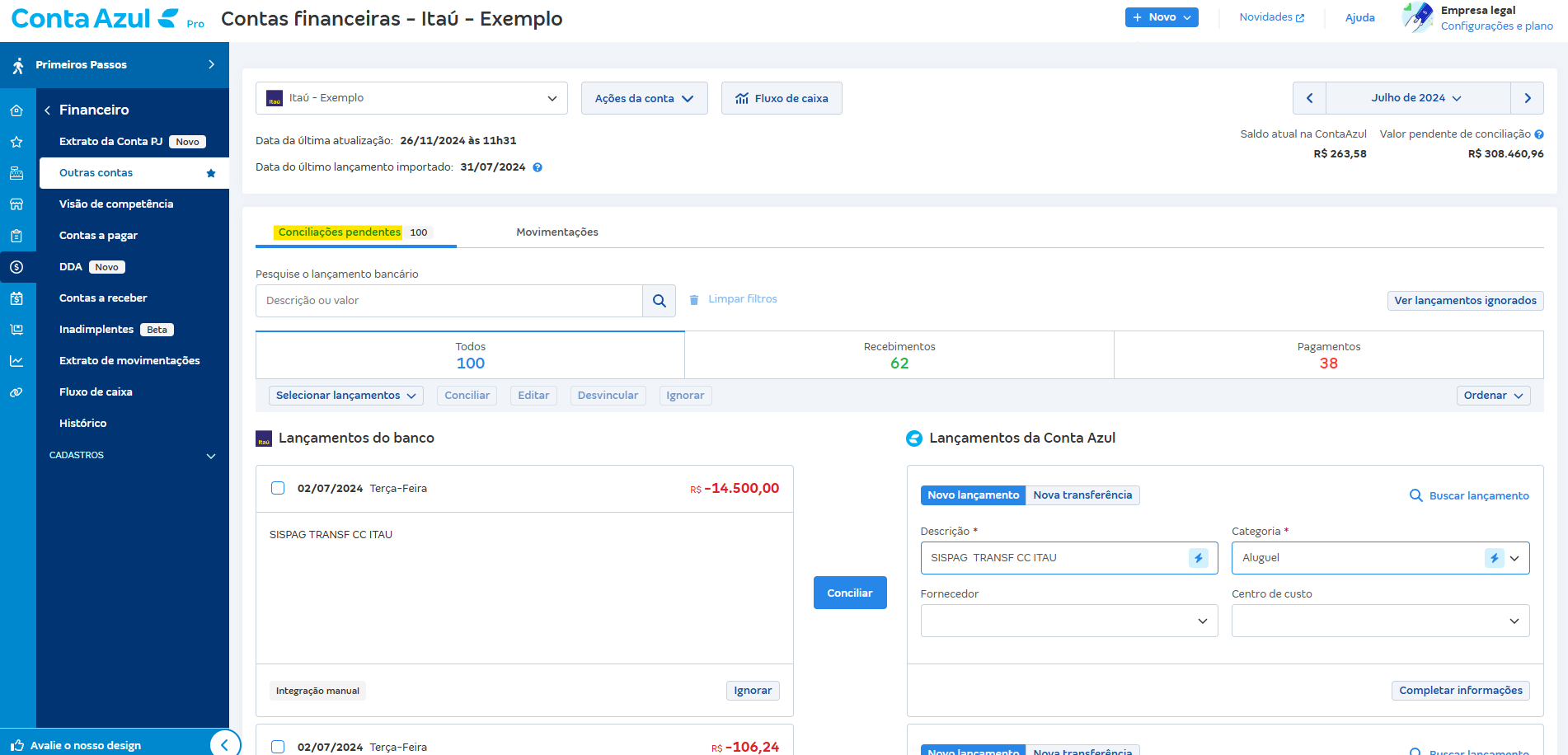Image resolution: width=1568 pixels, height=755 pixels.
Task: Switch to the Movimentações tab
Action: point(557,232)
